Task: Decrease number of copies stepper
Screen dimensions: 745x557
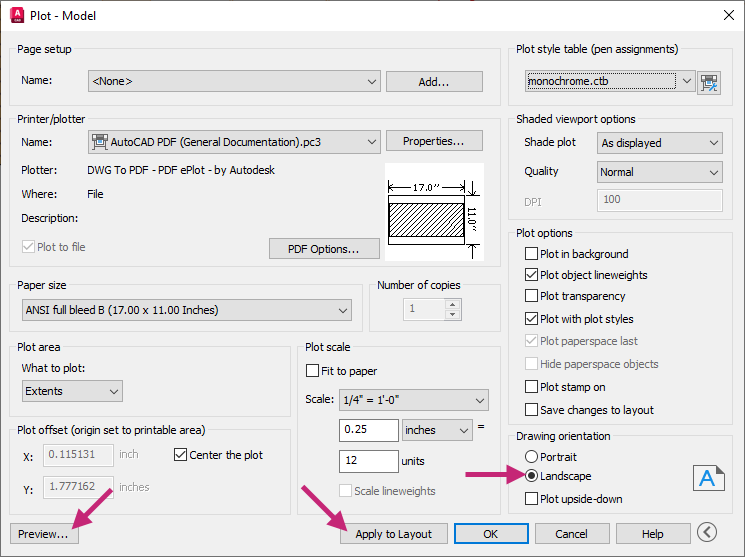Action: point(453,315)
